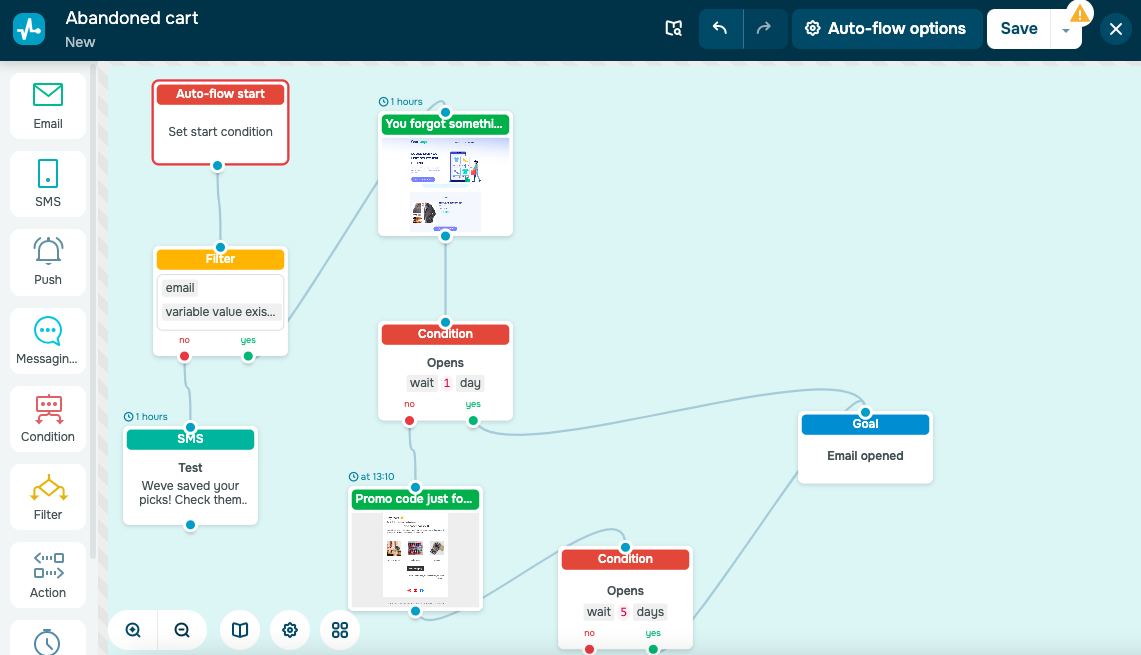This screenshot has width=1141, height=655.
Task: Select the SMS block in sidebar
Action: 48,184
